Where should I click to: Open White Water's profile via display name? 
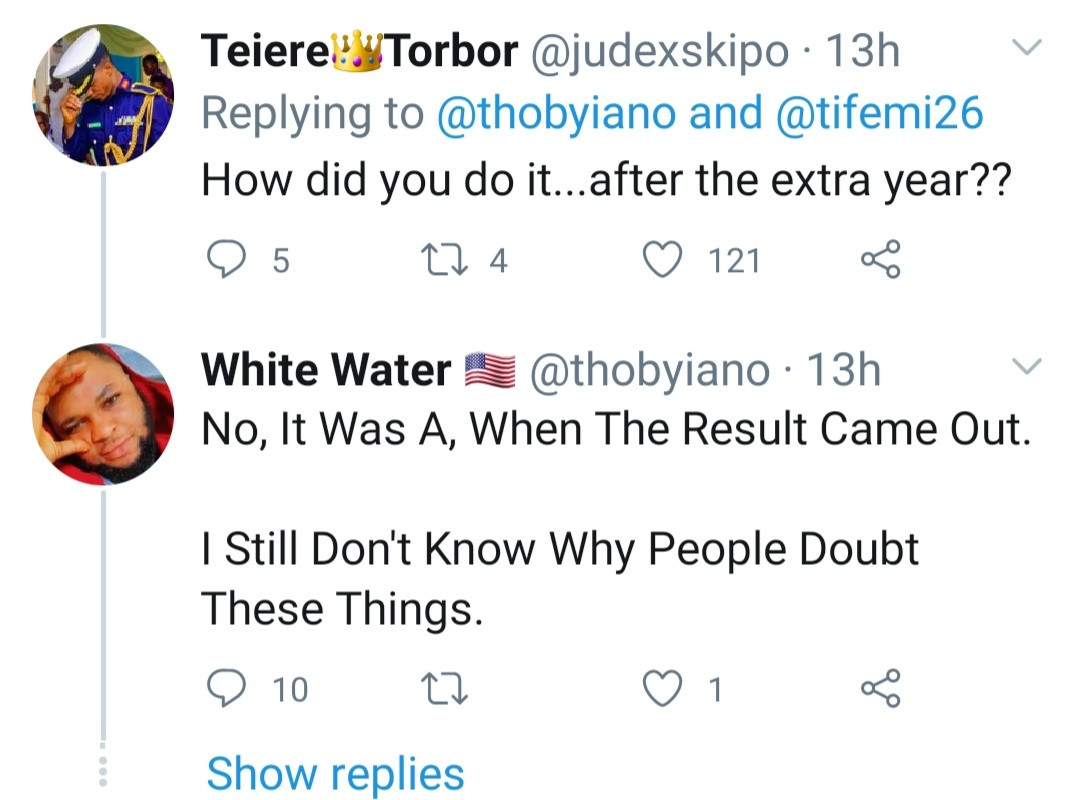[326, 371]
